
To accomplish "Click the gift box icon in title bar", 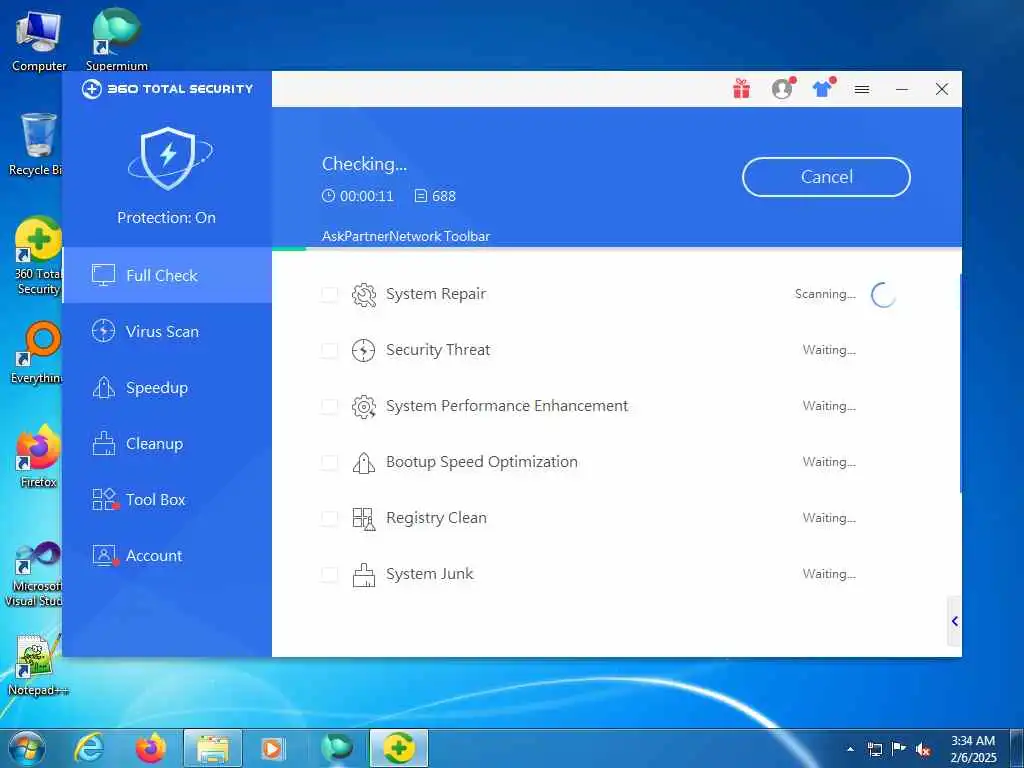I will [x=741, y=89].
